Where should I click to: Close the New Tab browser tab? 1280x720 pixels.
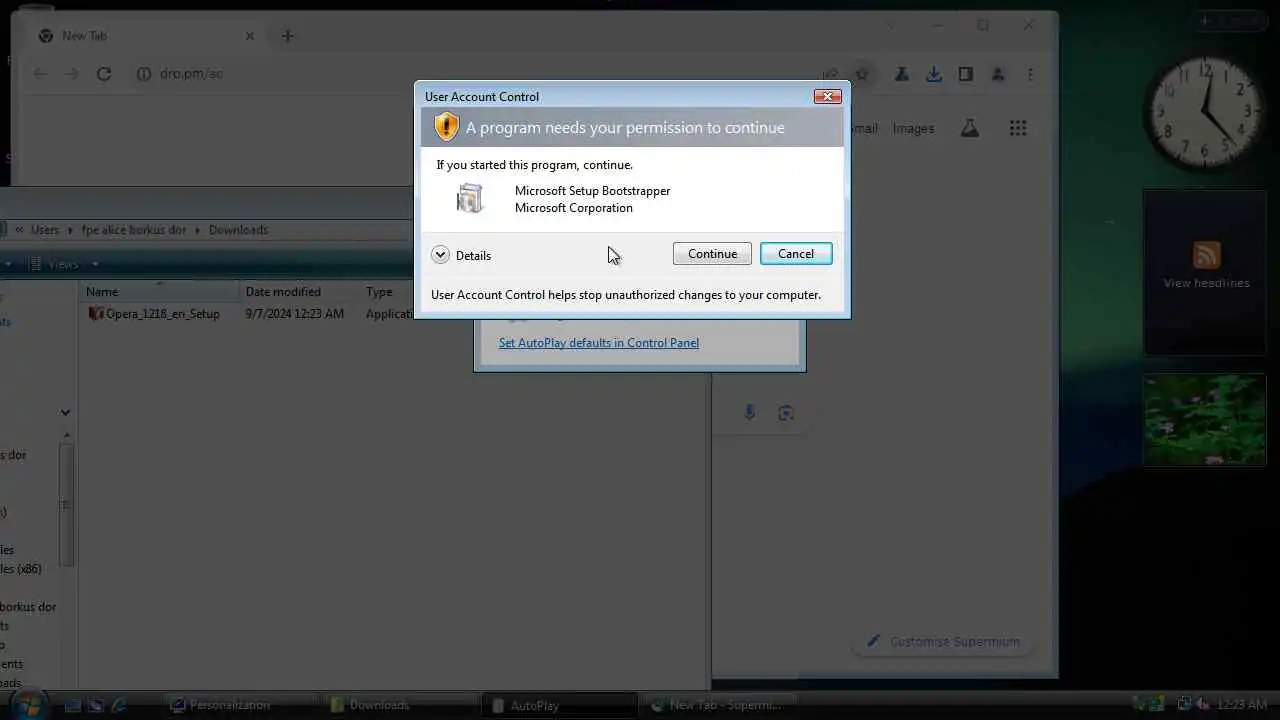point(250,36)
